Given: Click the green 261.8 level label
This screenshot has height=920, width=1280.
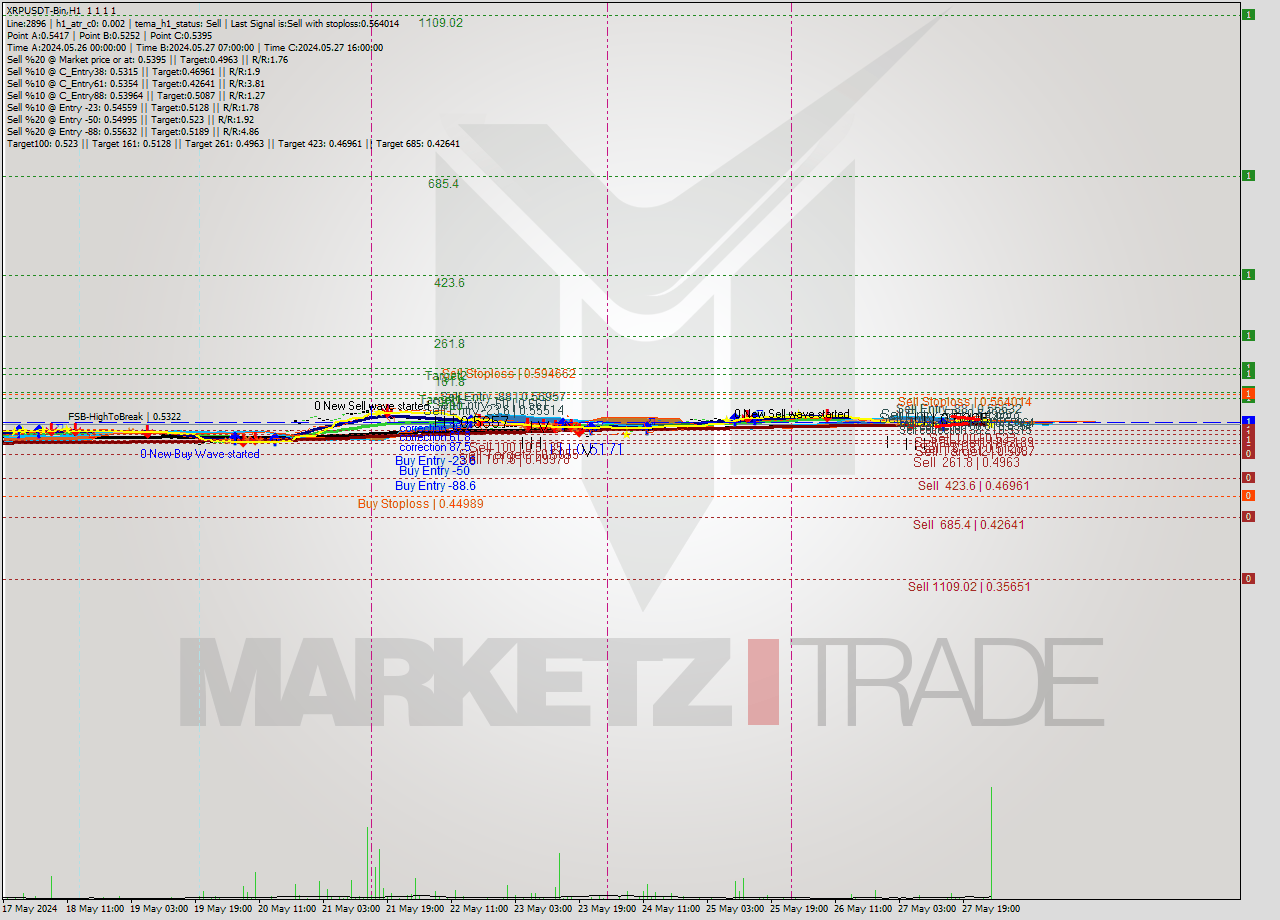Looking at the screenshot, I should tap(449, 344).
